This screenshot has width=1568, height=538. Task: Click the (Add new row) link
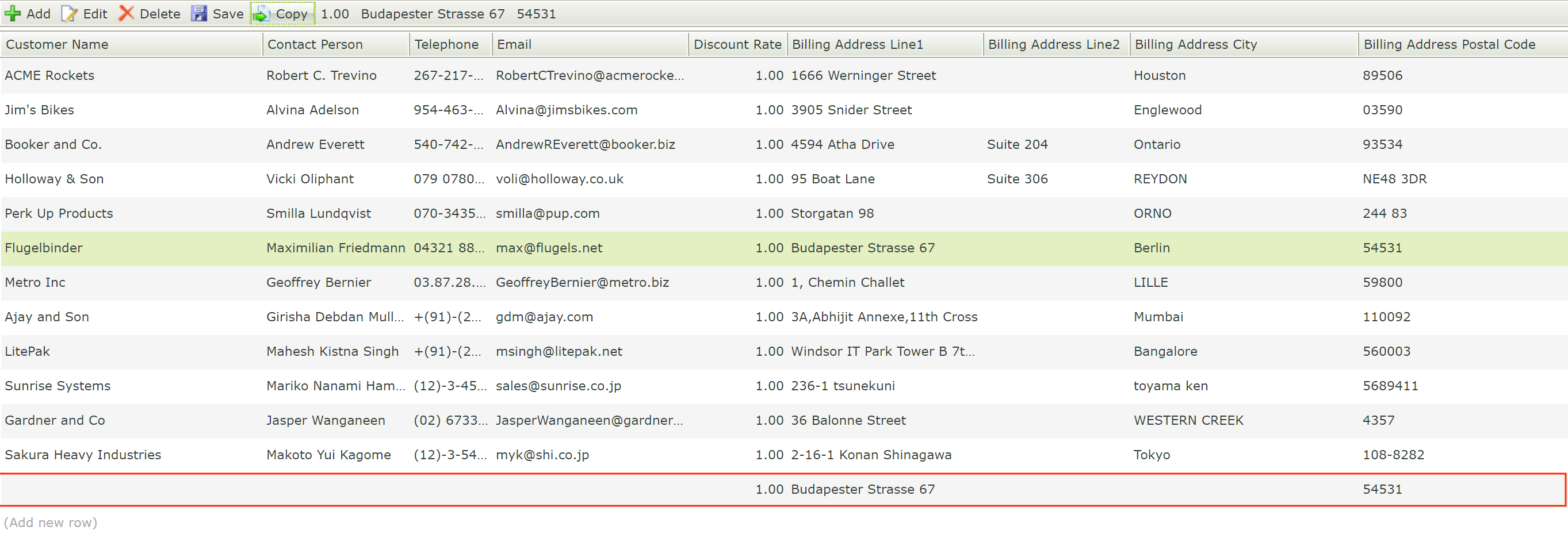pos(51,521)
